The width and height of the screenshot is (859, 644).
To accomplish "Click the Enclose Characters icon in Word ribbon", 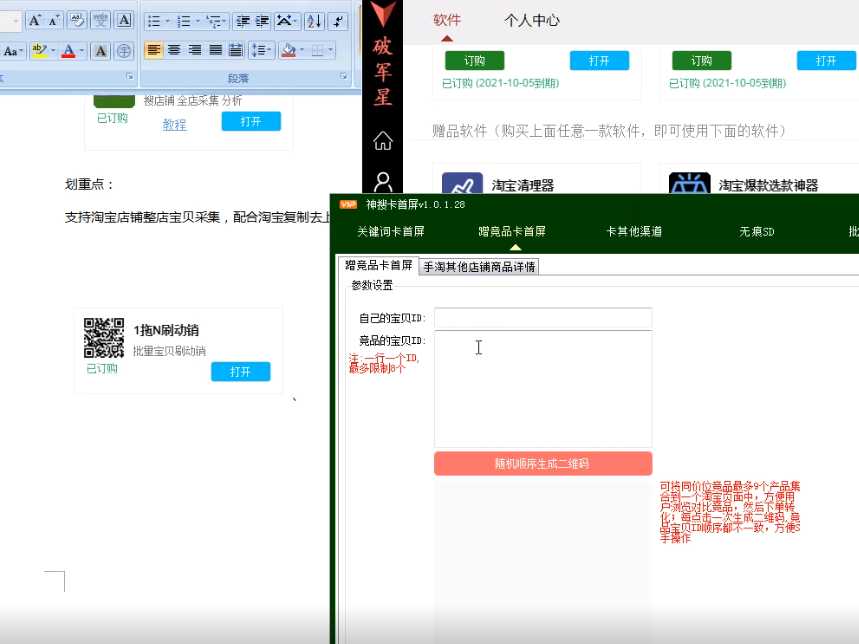I will 124,51.
